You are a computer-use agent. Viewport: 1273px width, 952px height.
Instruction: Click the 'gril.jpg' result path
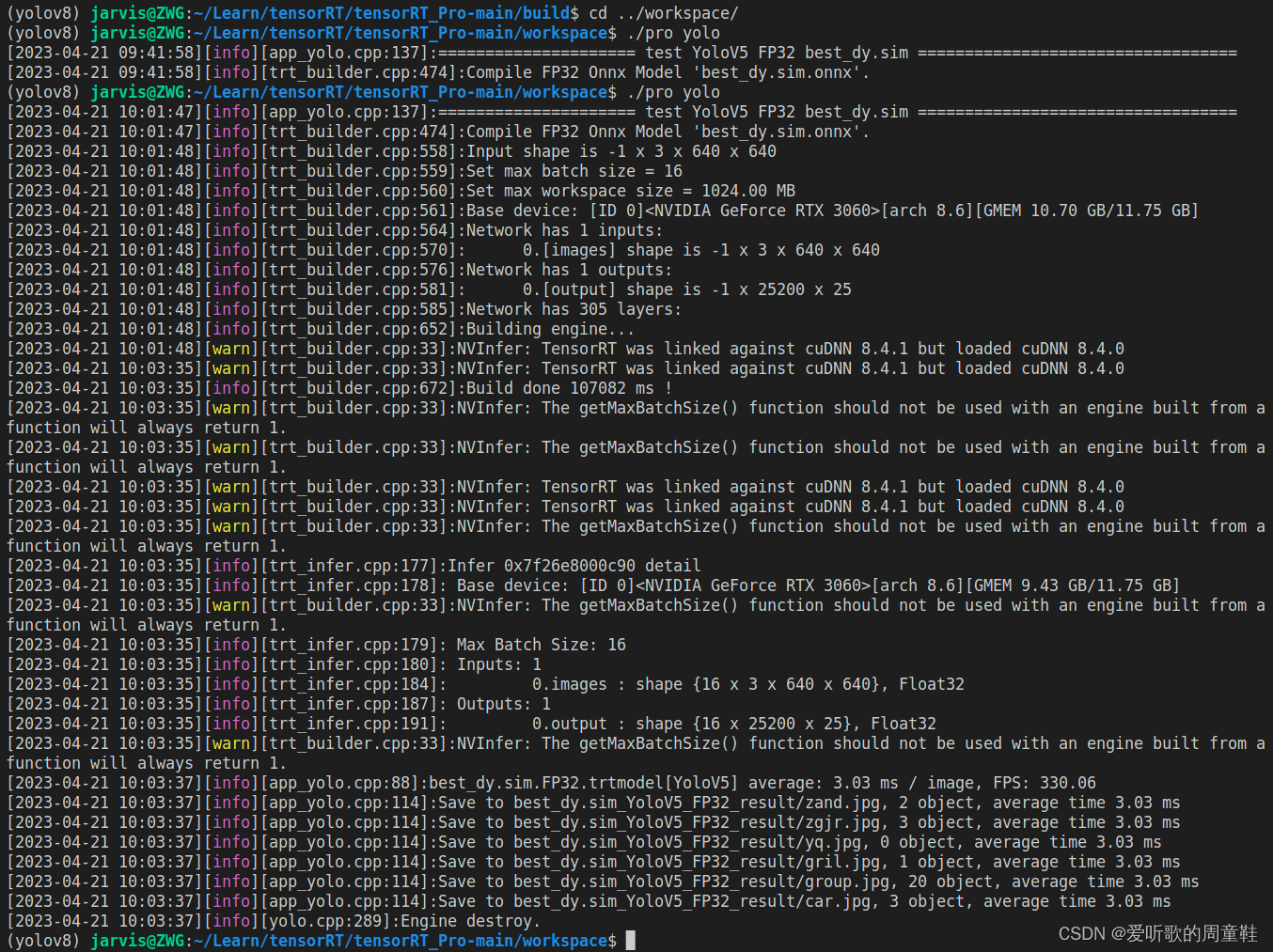coord(697,862)
